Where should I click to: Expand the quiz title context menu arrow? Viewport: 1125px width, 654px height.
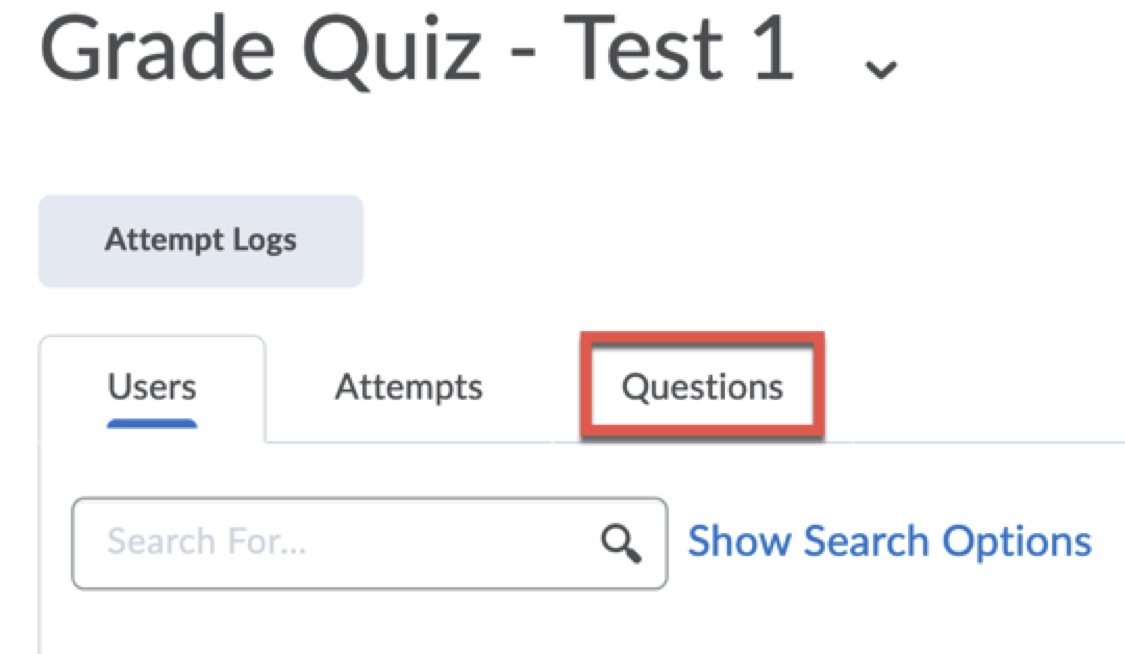pyautogui.click(x=881, y=68)
